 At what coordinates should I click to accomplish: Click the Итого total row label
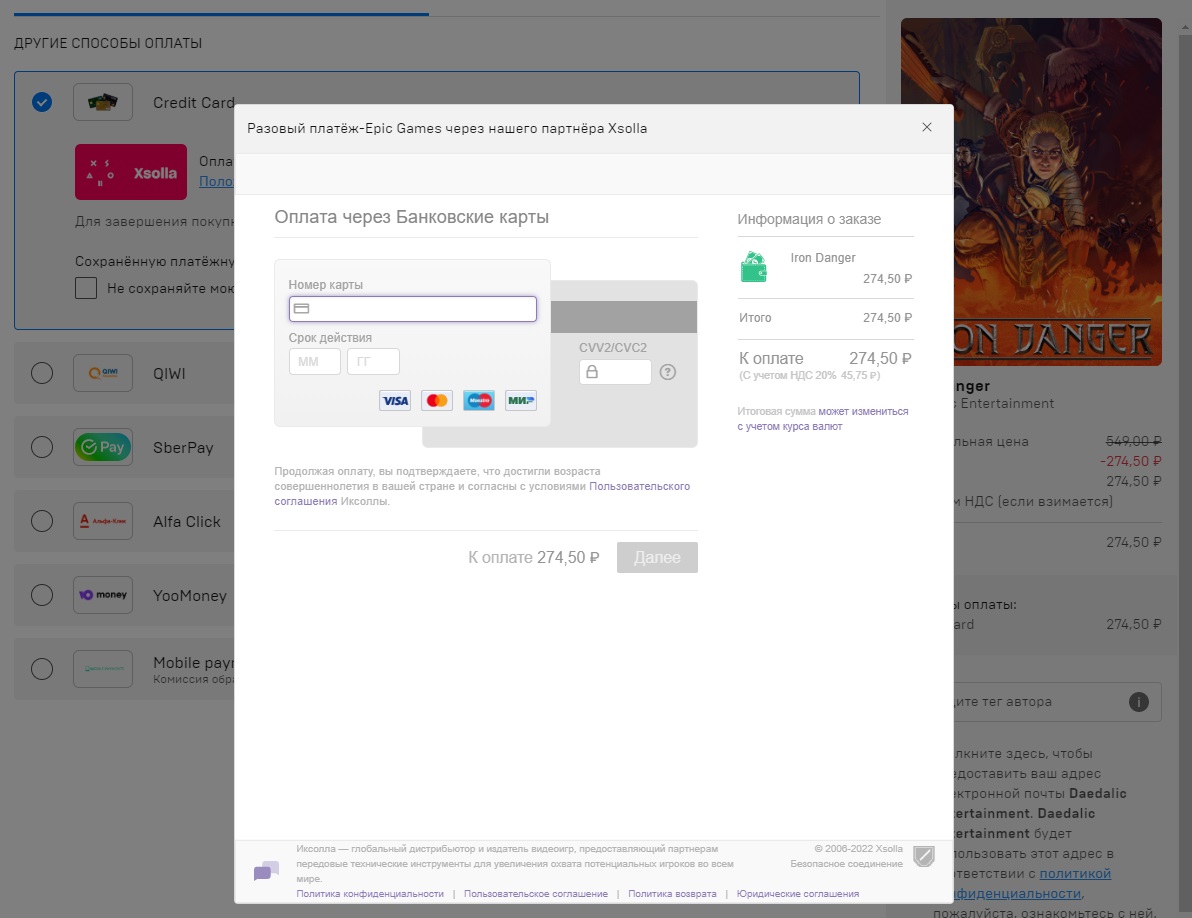tap(755, 318)
